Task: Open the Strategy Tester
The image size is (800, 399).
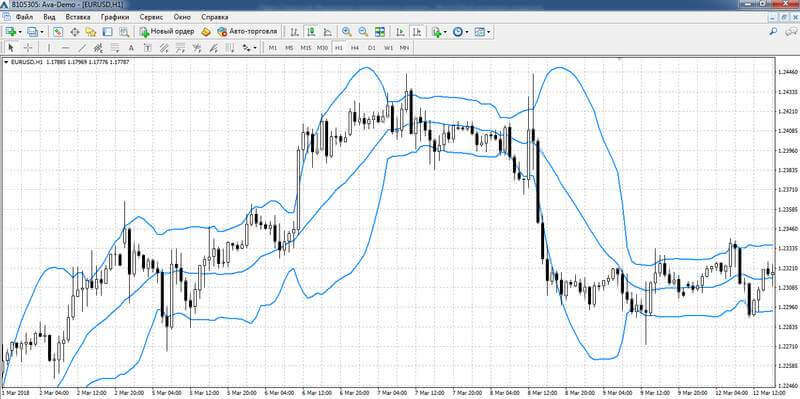Action: (123, 32)
